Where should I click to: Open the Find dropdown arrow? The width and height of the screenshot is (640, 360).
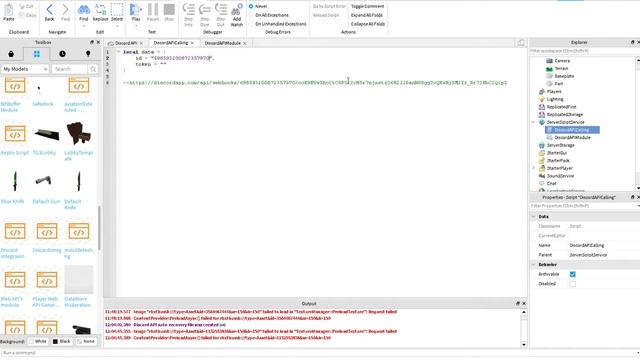coord(84,26)
